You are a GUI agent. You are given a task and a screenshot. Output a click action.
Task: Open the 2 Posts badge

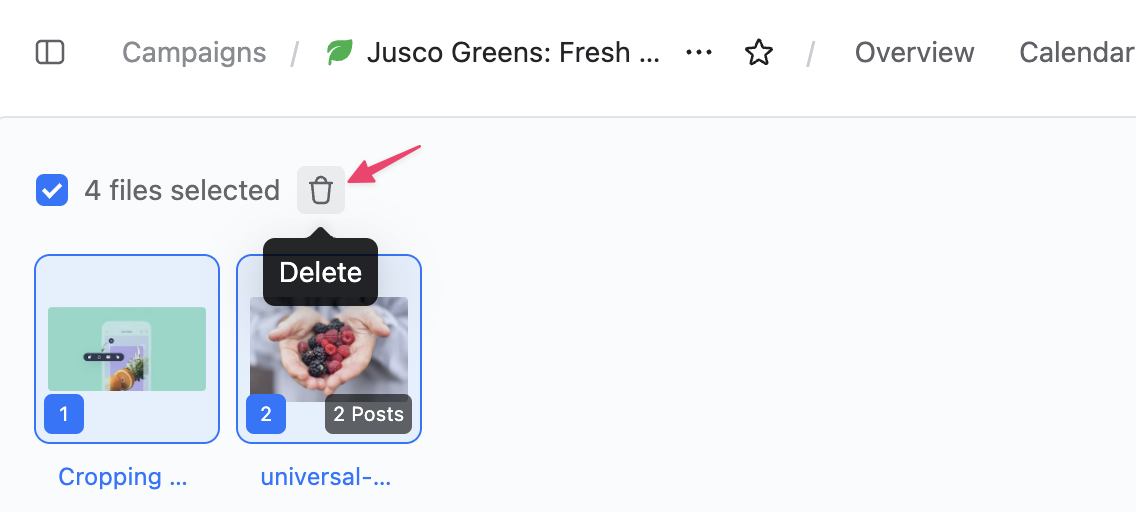[x=368, y=414]
